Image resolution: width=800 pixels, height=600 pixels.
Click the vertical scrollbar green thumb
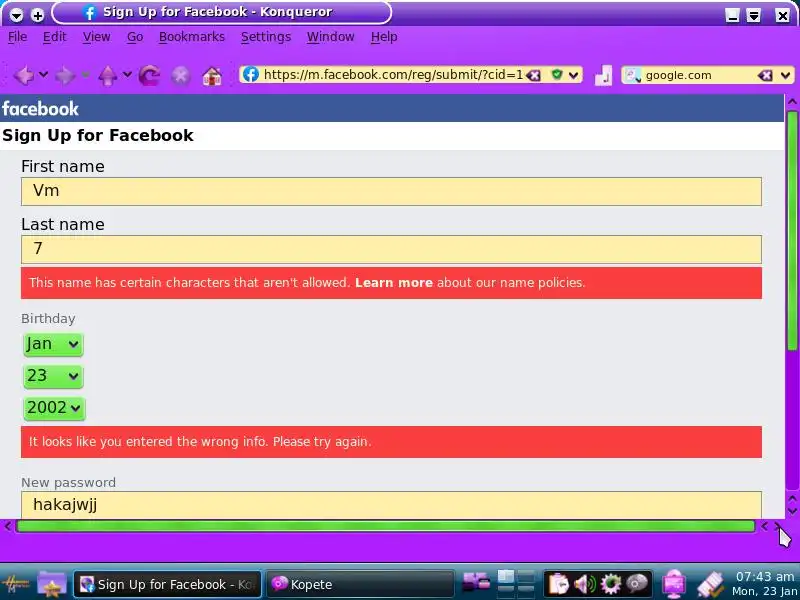(x=792, y=231)
